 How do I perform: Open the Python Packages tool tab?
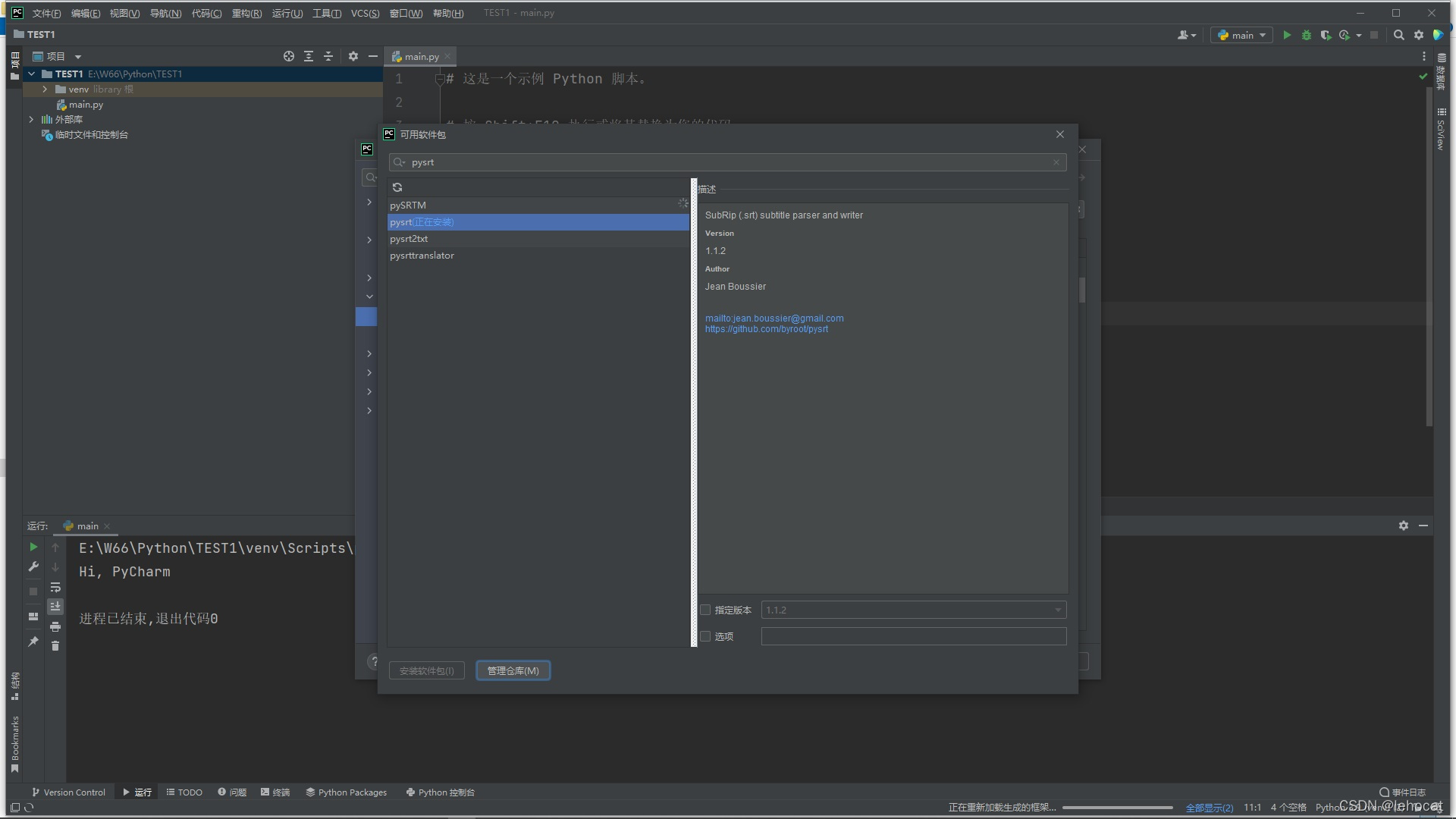point(347,792)
